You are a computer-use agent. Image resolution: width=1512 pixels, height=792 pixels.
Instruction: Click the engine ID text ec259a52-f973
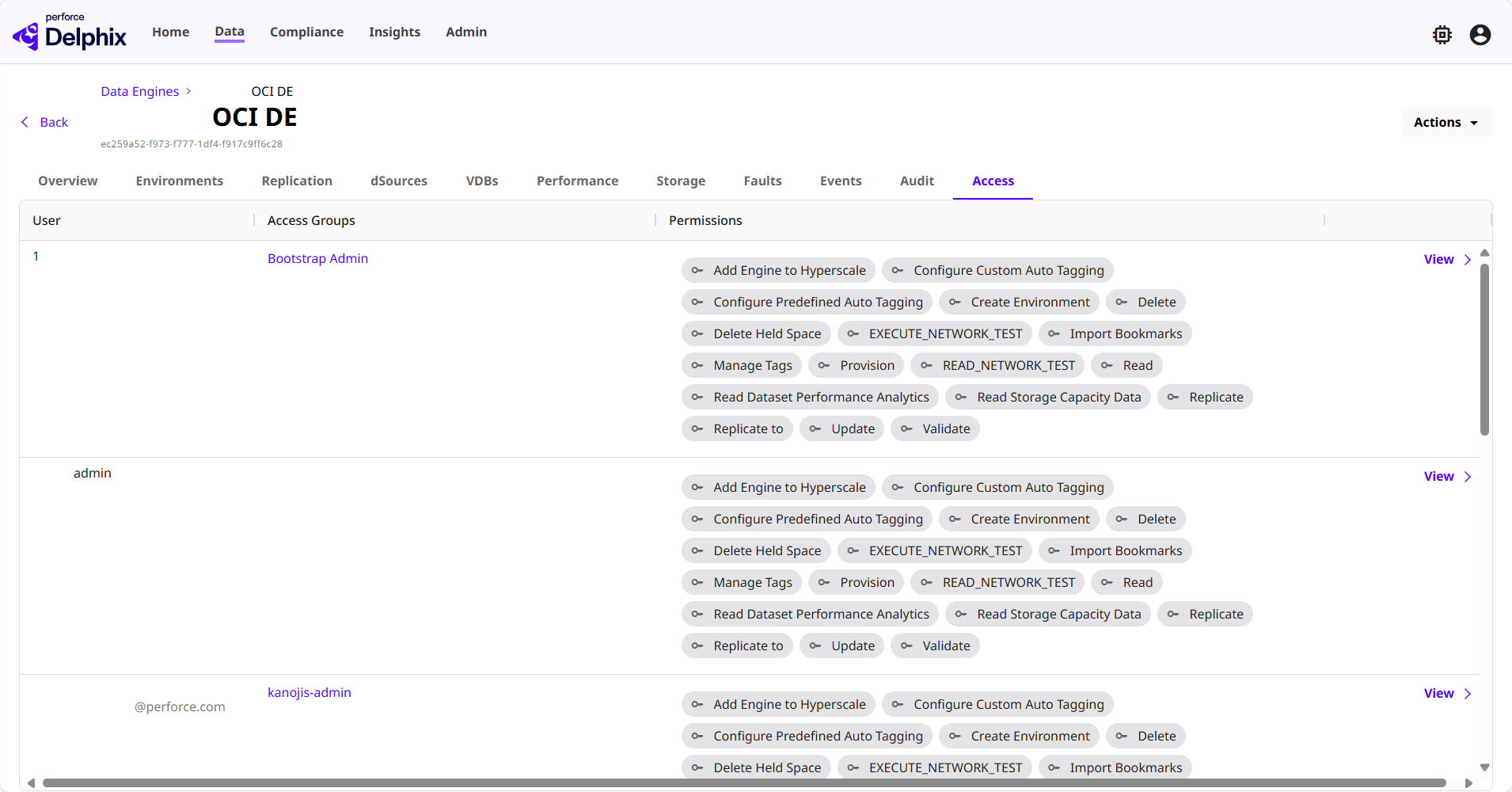192,144
